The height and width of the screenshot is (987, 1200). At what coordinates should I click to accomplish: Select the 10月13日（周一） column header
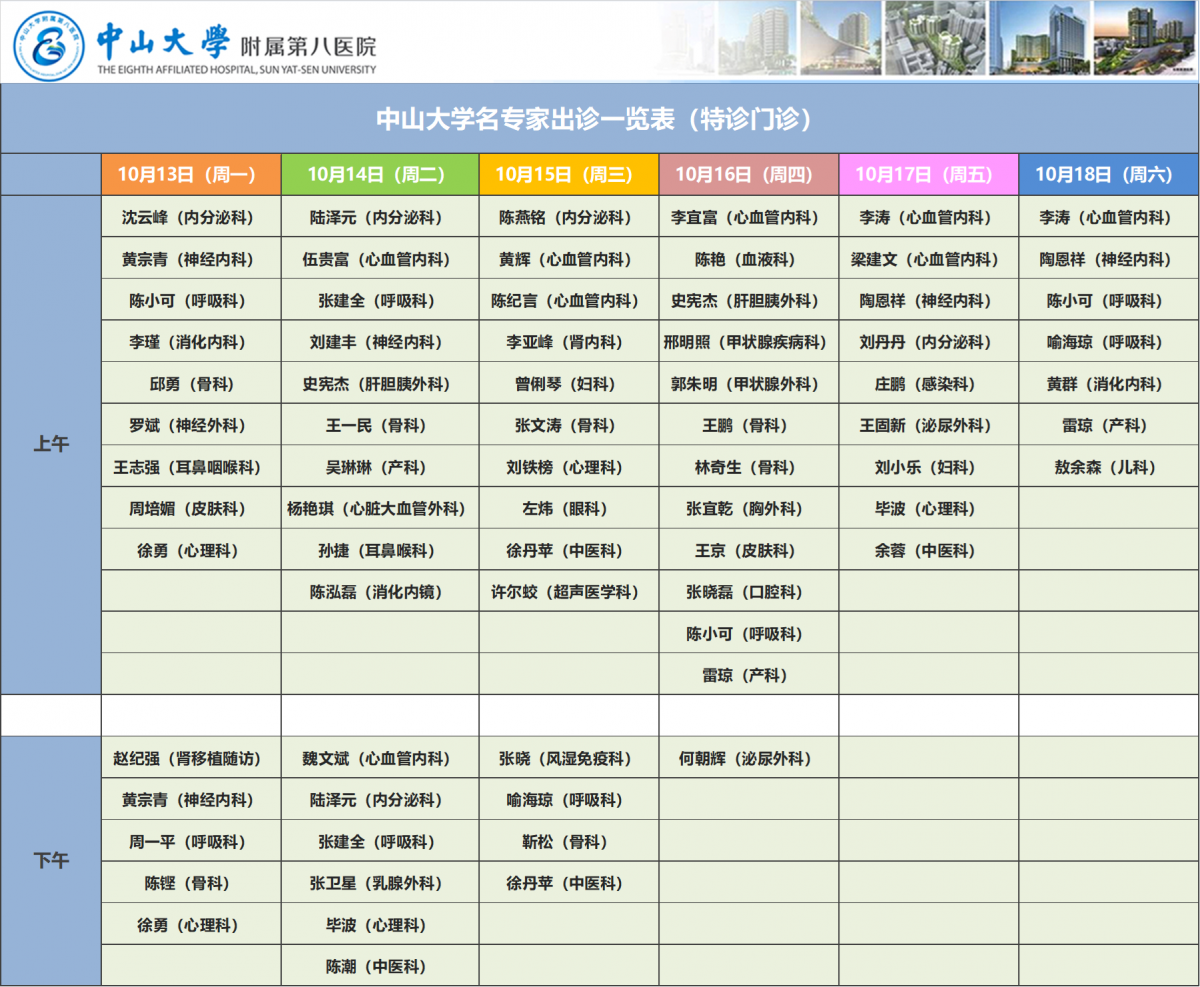[191, 175]
